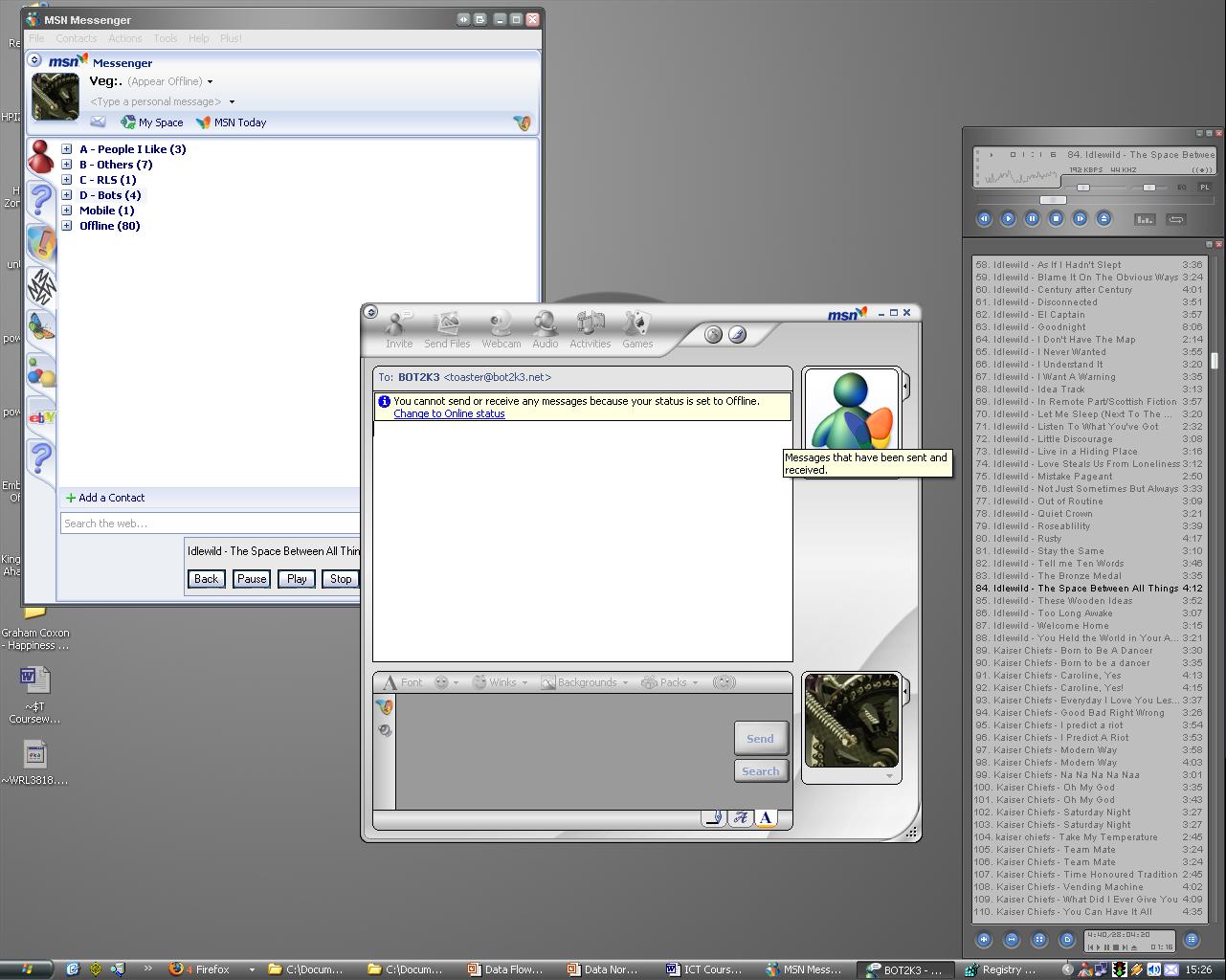This screenshot has height=980, width=1226.
Task: Open Games in chat toolbar
Action: coord(637,329)
